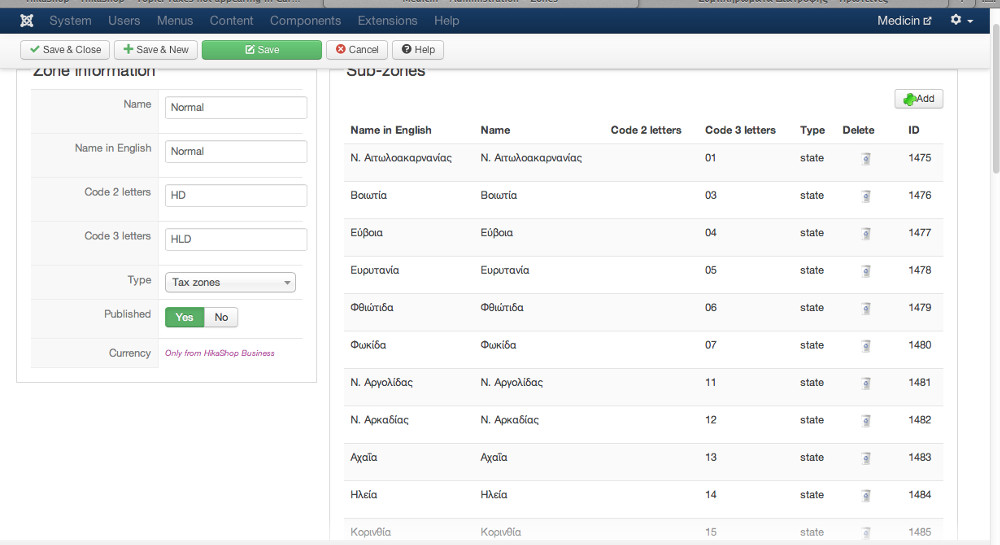The image size is (1000, 545).
Task: Delete the Αχαΐα sub-zone
Action: (x=865, y=458)
